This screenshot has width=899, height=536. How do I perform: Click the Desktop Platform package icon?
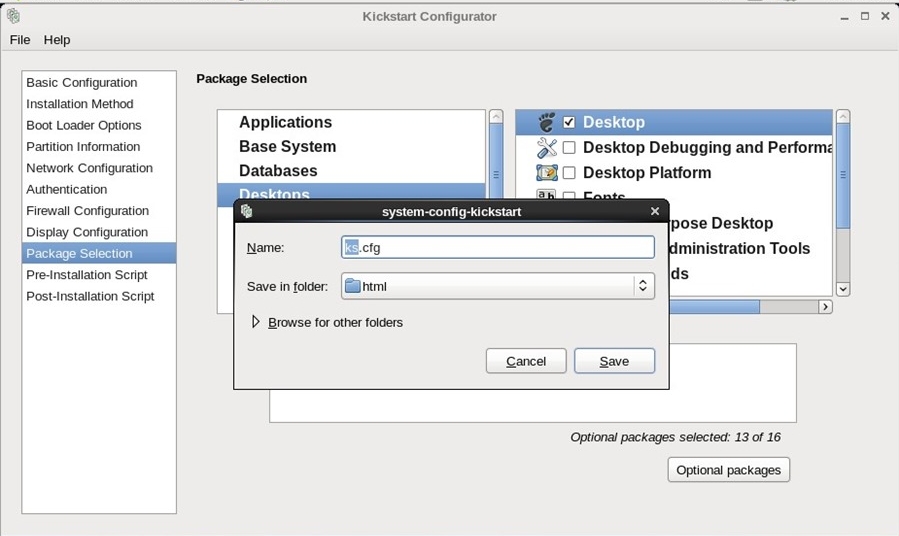coord(546,173)
